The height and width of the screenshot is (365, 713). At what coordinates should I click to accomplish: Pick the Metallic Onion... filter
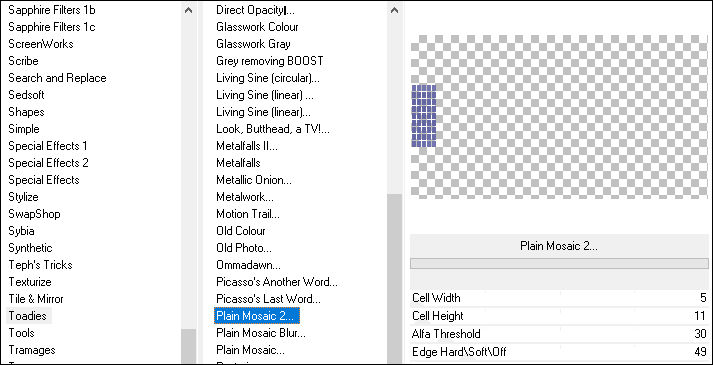(254, 180)
